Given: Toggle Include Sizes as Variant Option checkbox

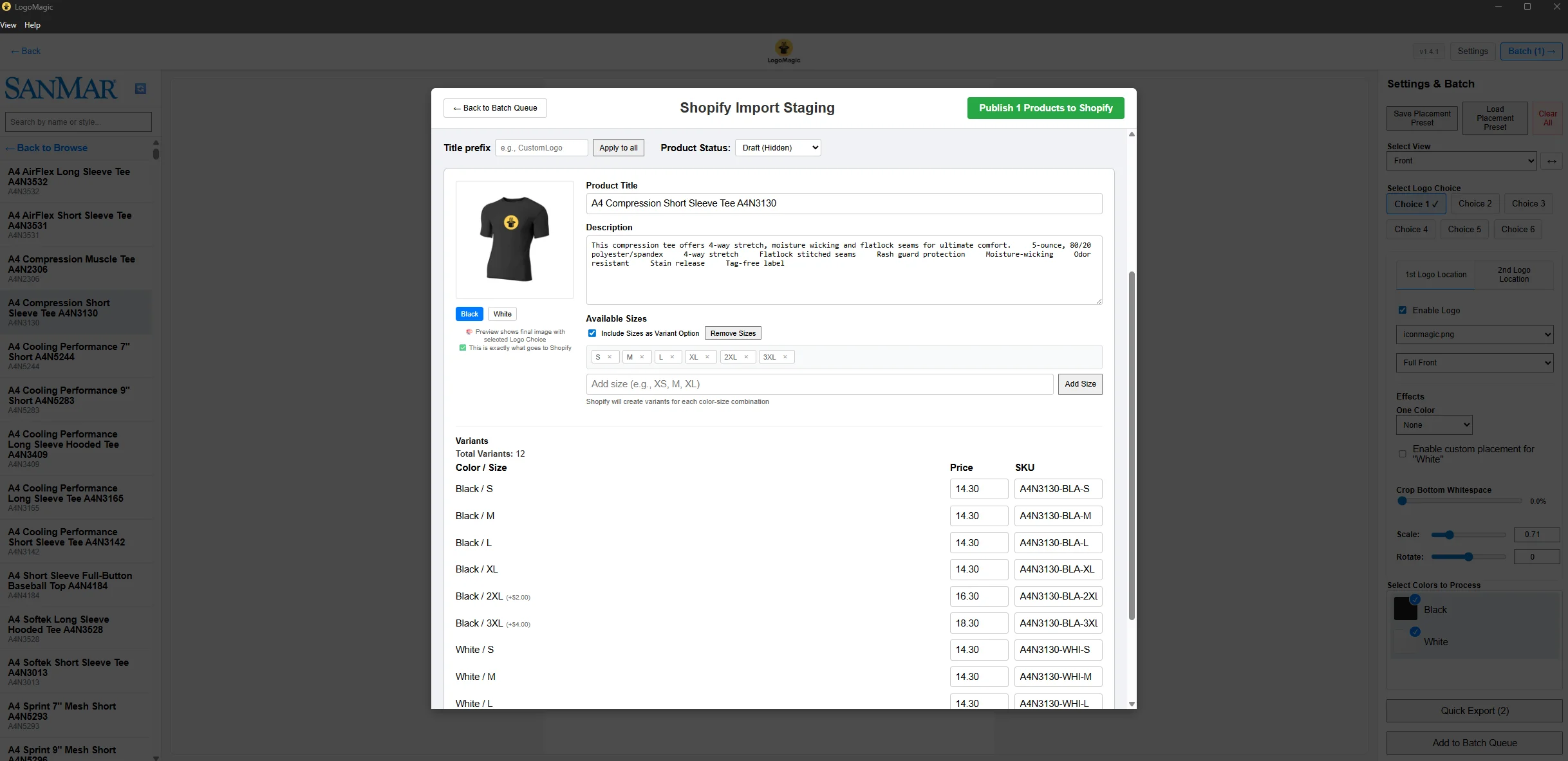Looking at the screenshot, I should [x=592, y=333].
